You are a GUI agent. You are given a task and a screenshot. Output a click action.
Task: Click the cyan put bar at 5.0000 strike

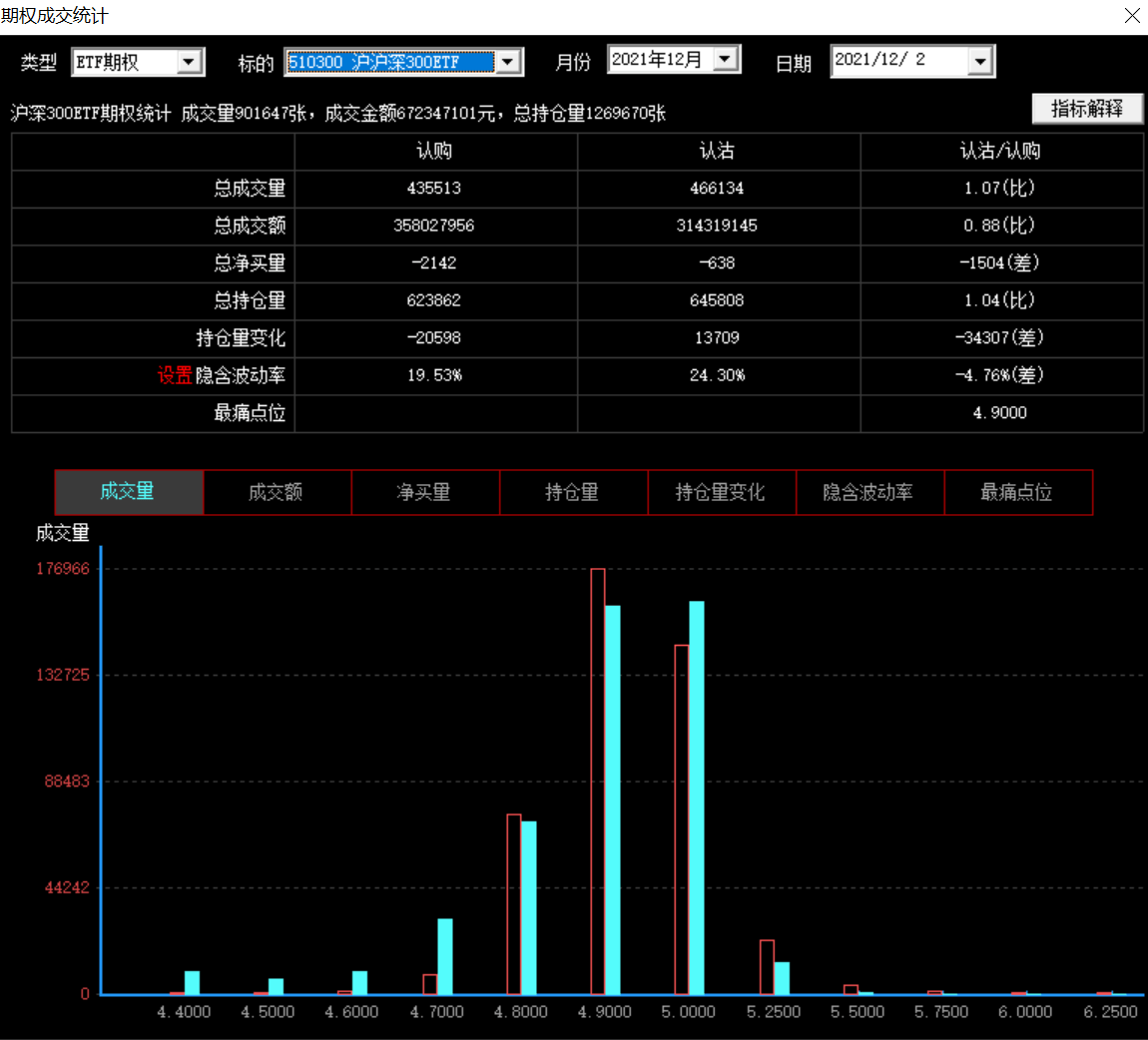(x=697, y=798)
